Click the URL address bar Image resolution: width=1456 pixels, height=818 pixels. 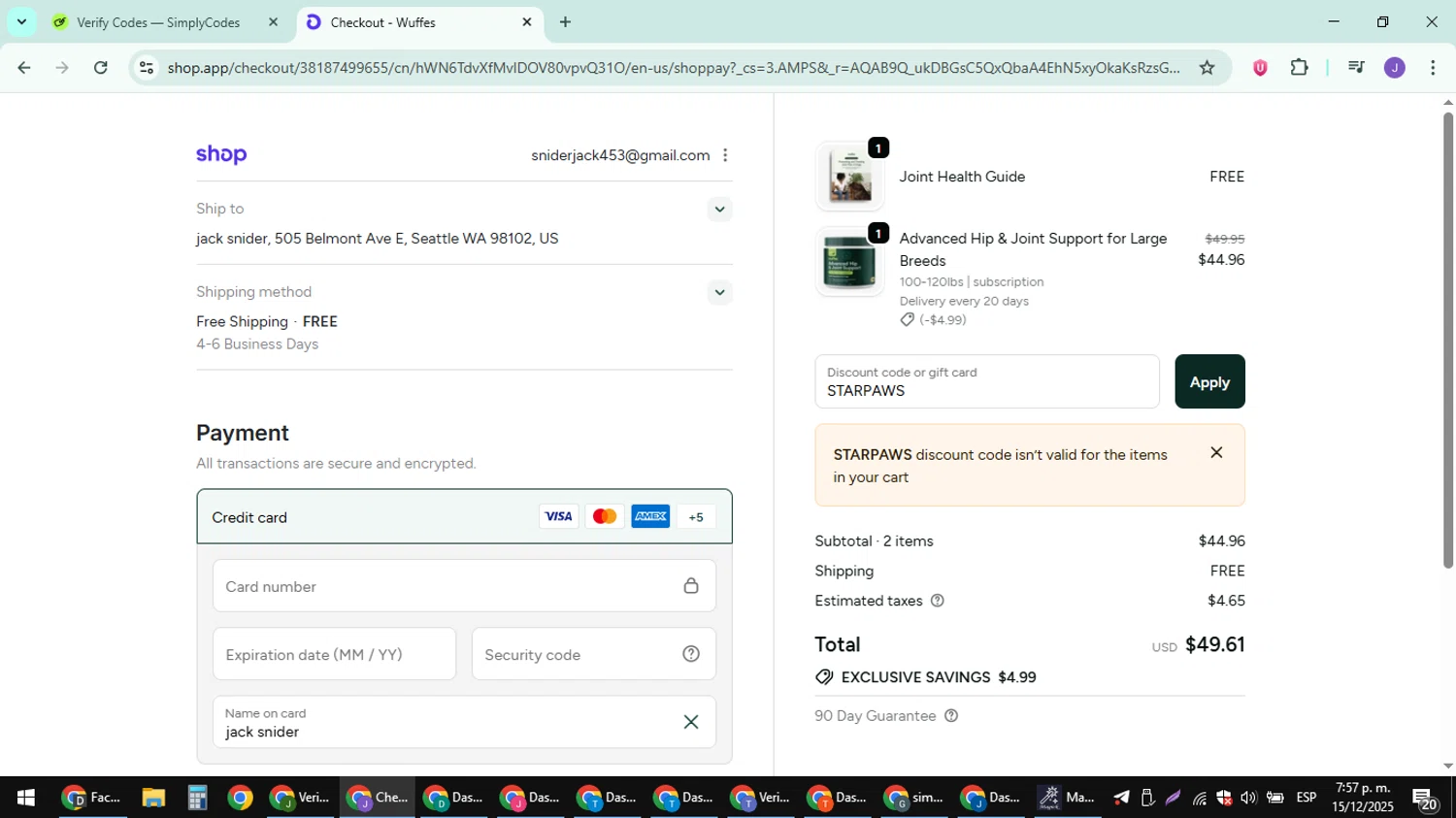point(673,68)
